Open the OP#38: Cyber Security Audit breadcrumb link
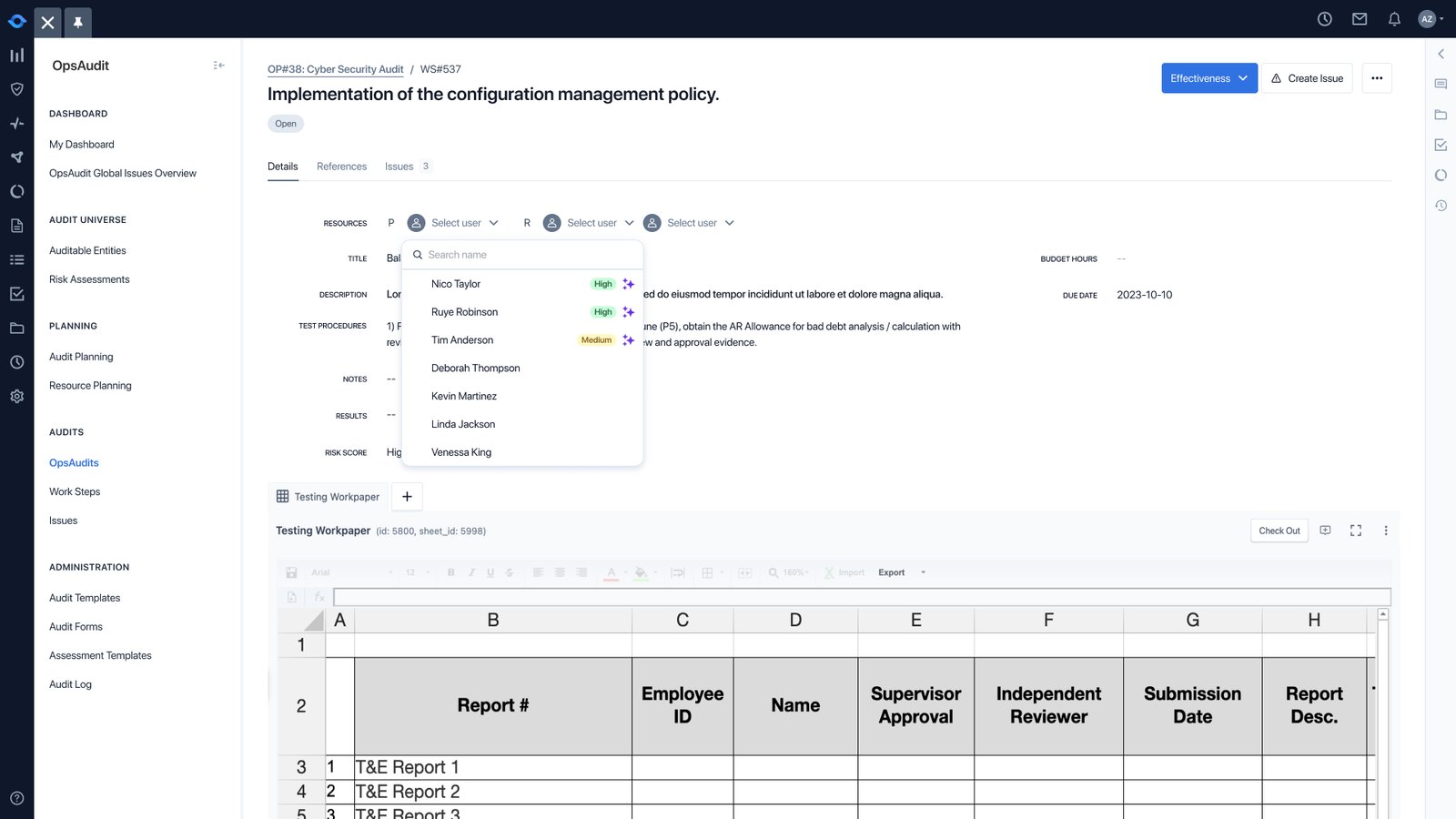This screenshot has height=819, width=1456. pyautogui.click(x=335, y=69)
